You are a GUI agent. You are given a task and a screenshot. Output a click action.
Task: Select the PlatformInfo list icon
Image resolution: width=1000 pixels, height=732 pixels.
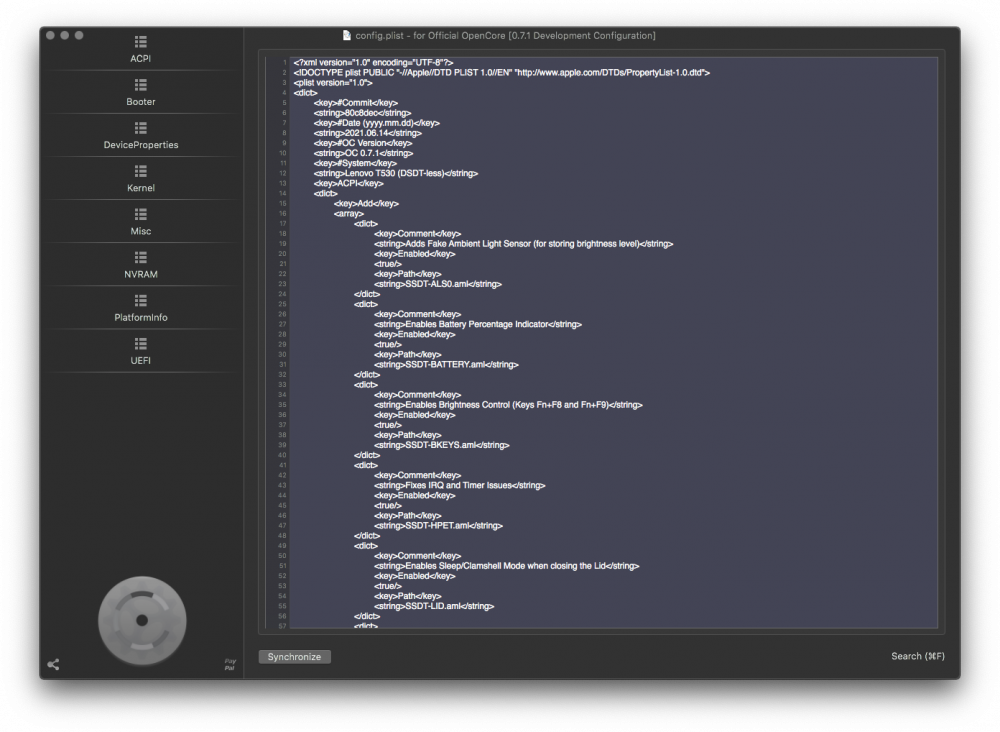[x=141, y=300]
